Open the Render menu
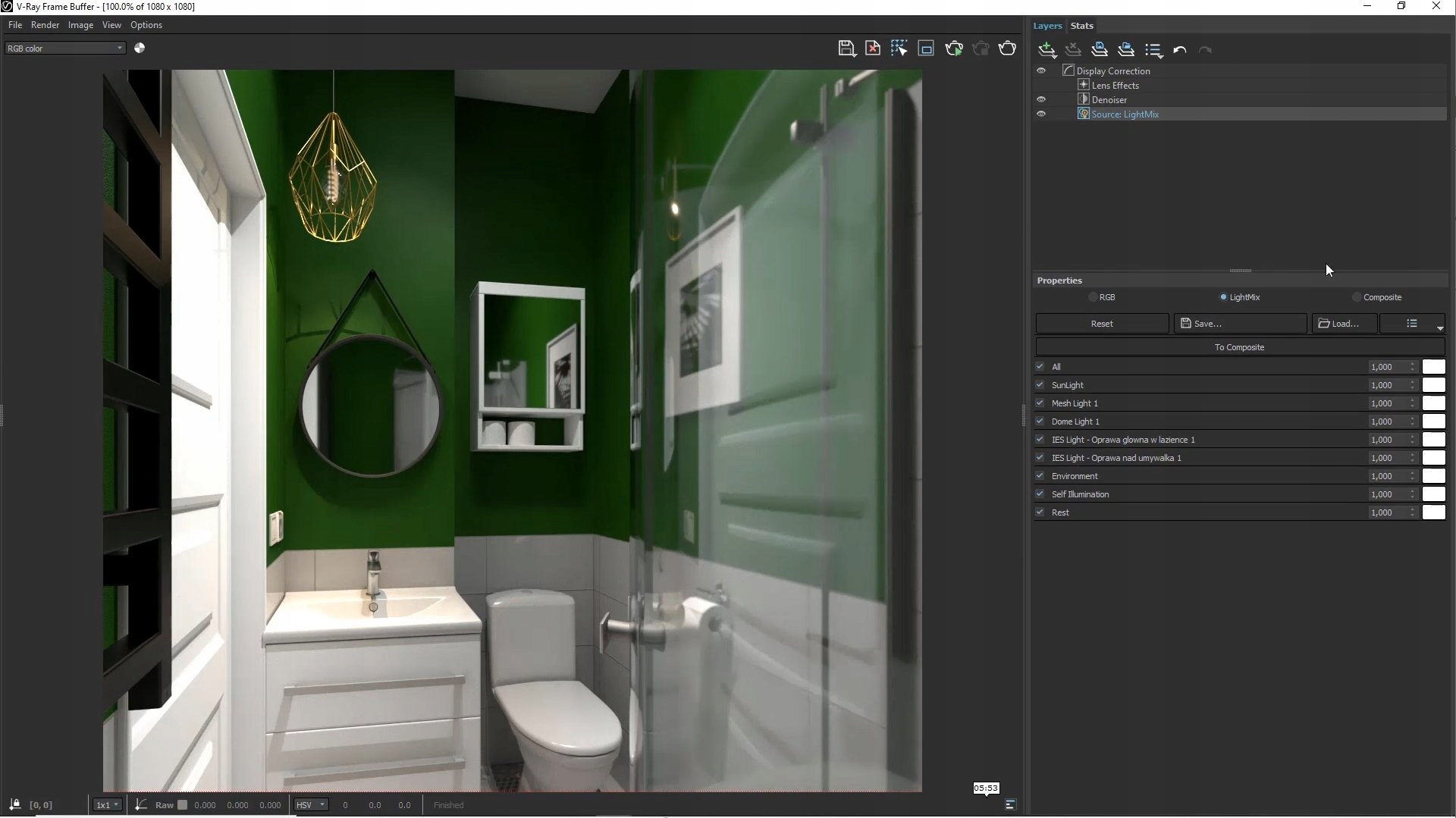1456x818 pixels. pyautogui.click(x=45, y=25)
